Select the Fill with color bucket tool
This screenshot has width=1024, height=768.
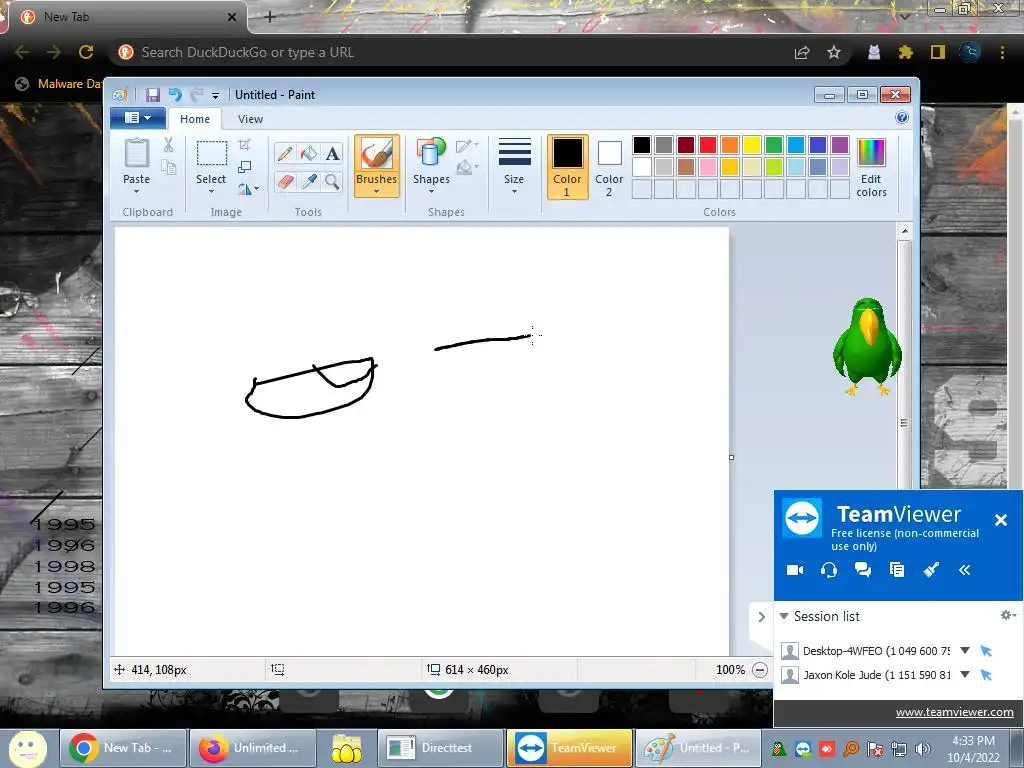[309, 153]
